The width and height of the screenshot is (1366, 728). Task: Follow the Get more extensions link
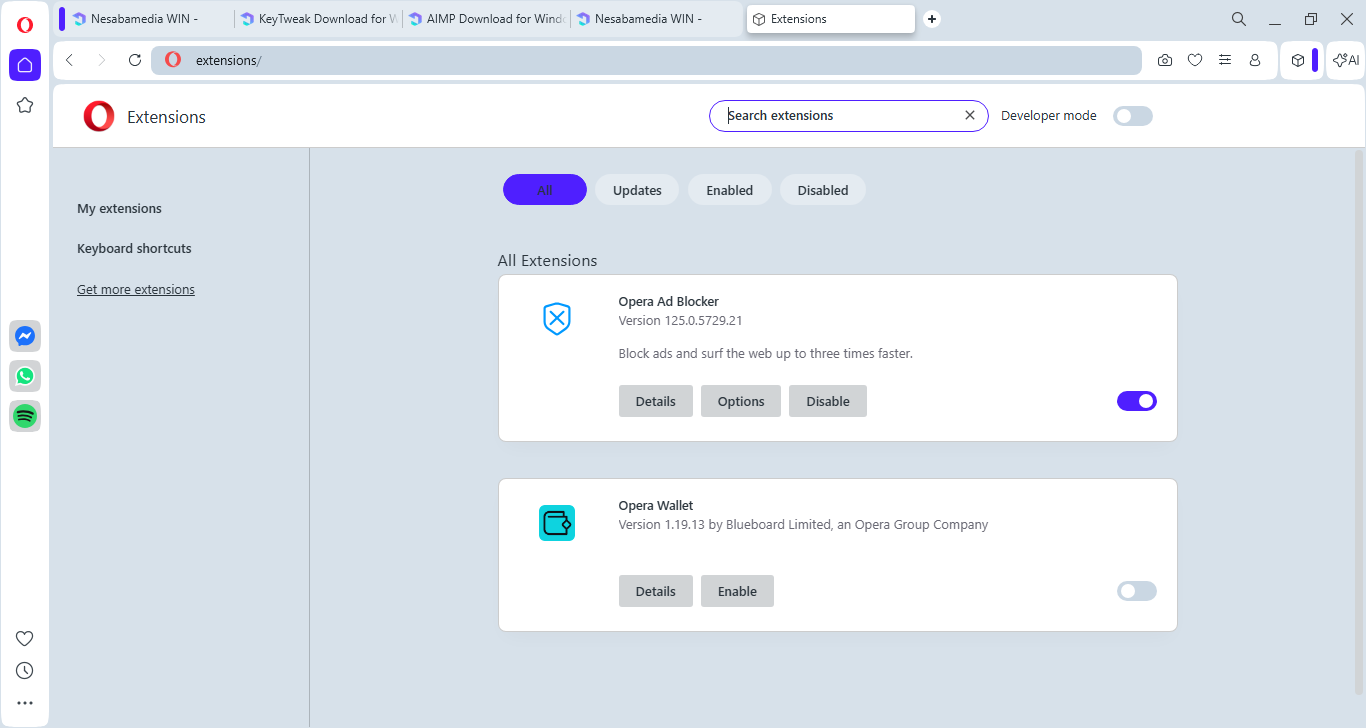point(136,290)
